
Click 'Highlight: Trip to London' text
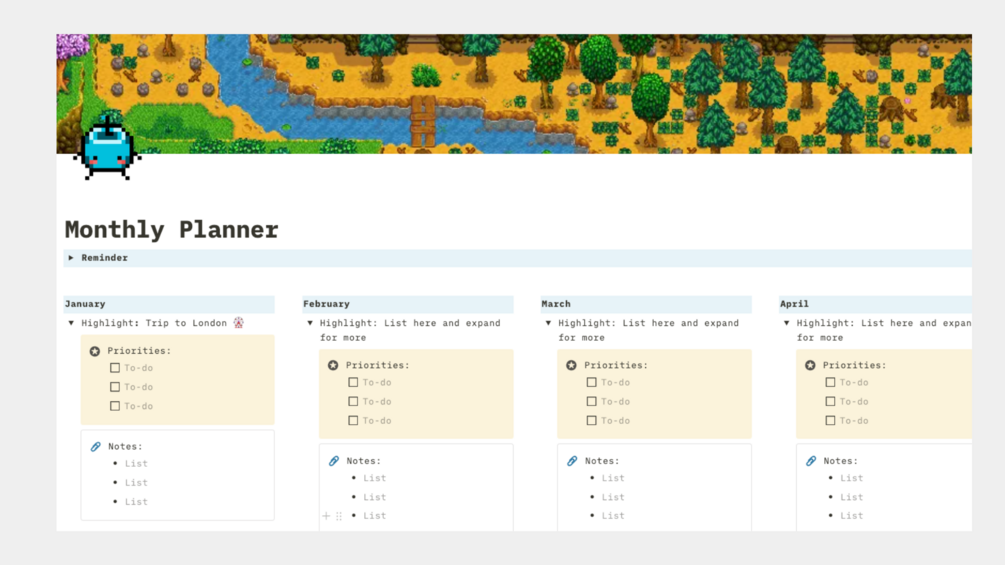click(x=154, y=323)
